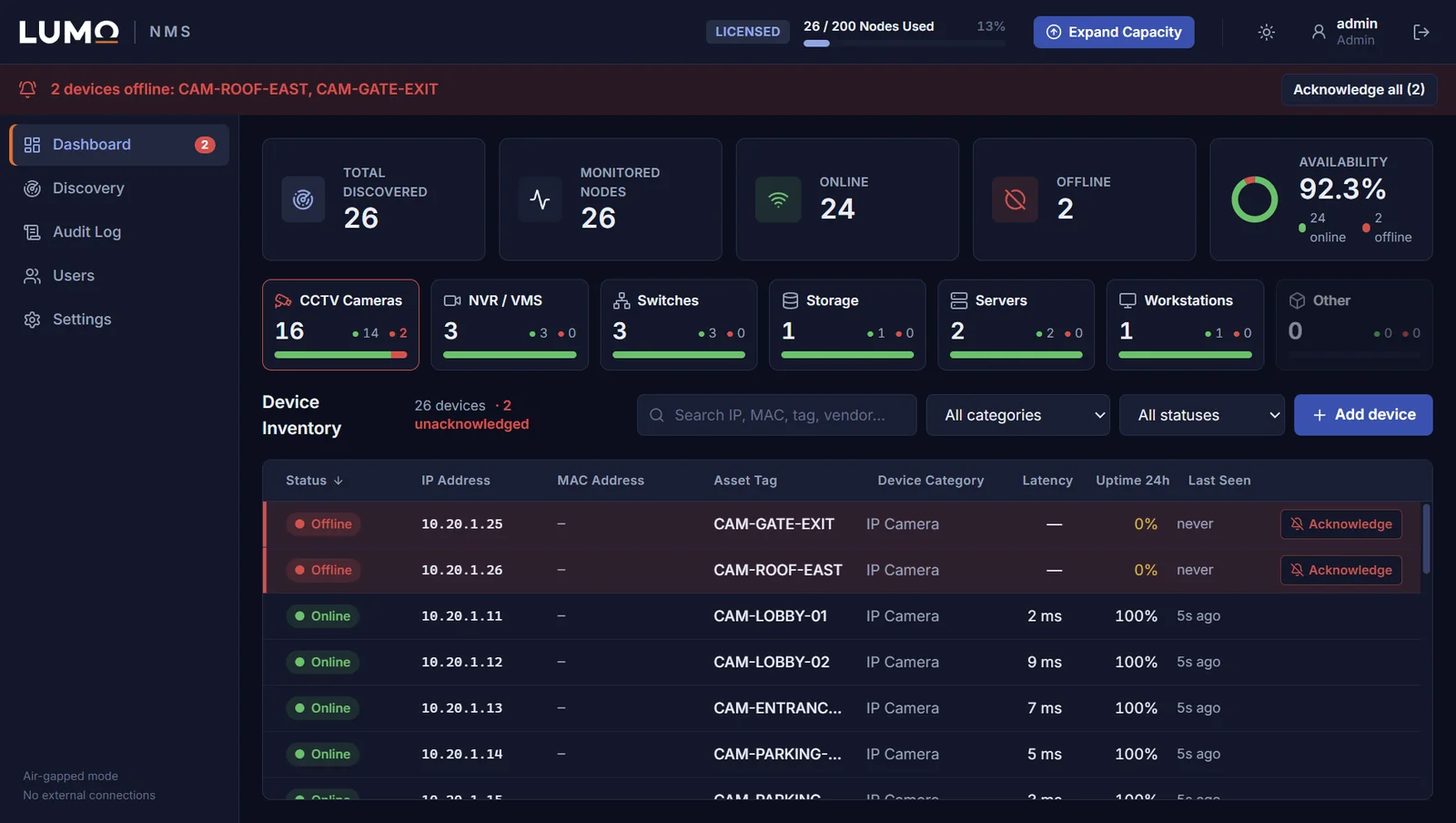The height and width of the screenshot is (823, 1456).
Task: Click the LUMO NMS logo
Action: (x=105, y=32)
